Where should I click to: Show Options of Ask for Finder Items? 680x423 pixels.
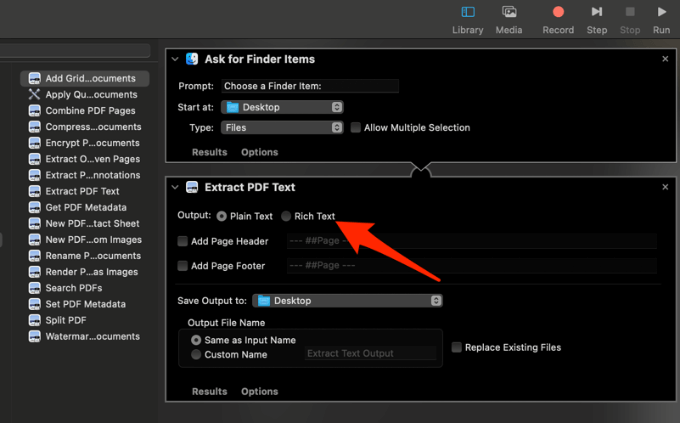pos(259,152)
